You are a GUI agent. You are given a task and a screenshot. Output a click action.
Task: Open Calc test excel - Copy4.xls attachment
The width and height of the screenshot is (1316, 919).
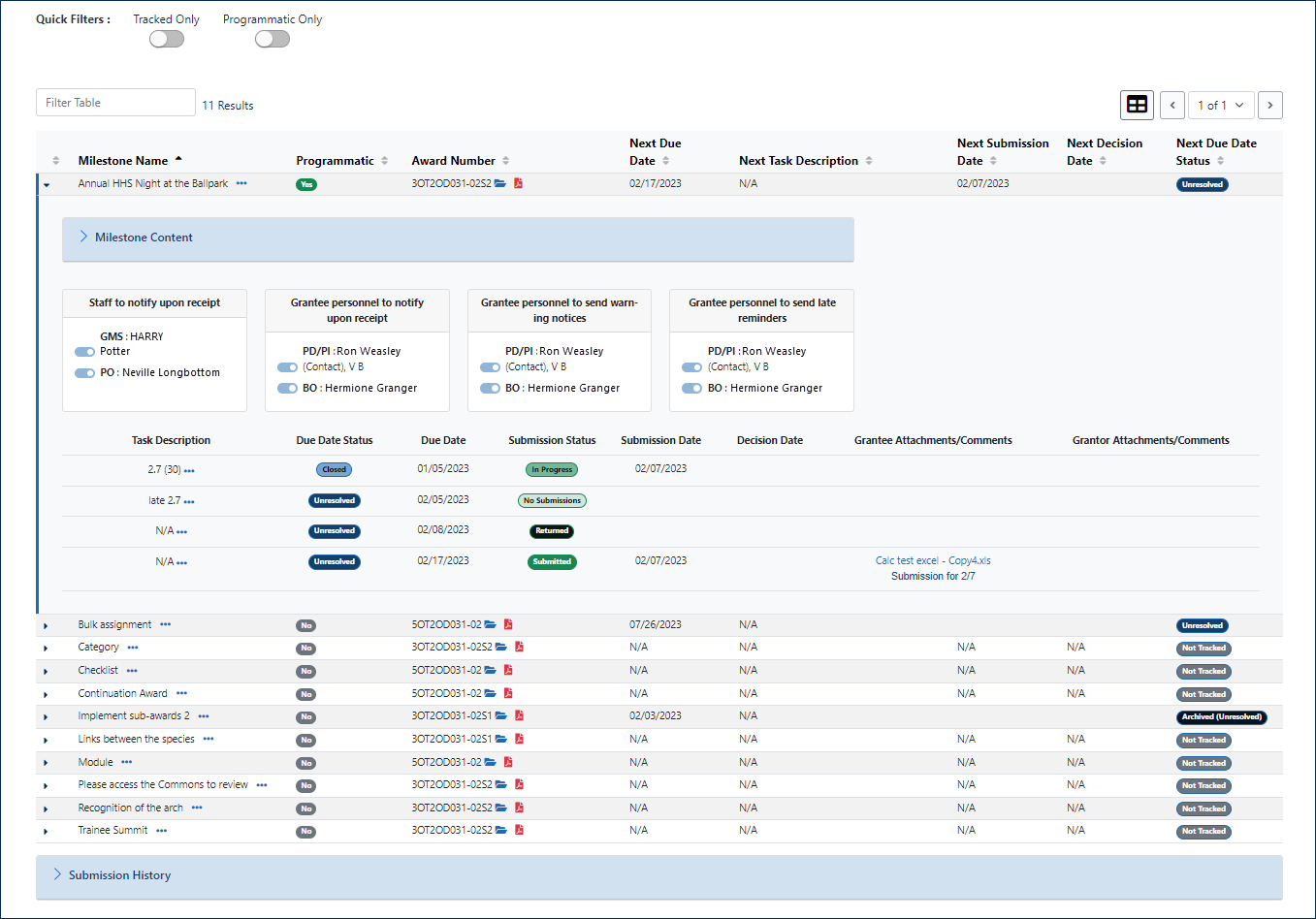tap(933, 560)
